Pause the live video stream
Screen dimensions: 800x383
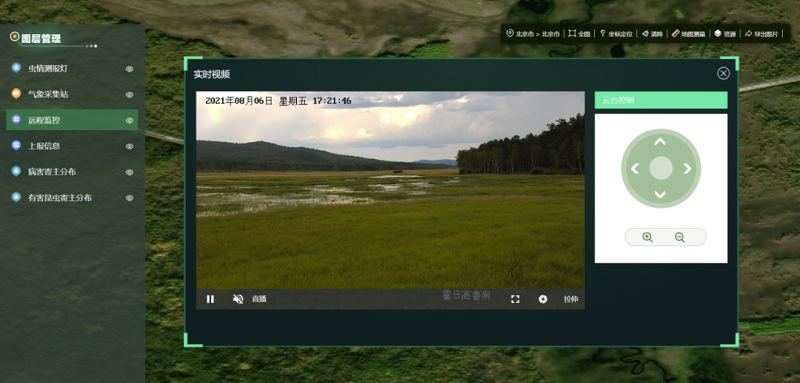click(210, 299)
